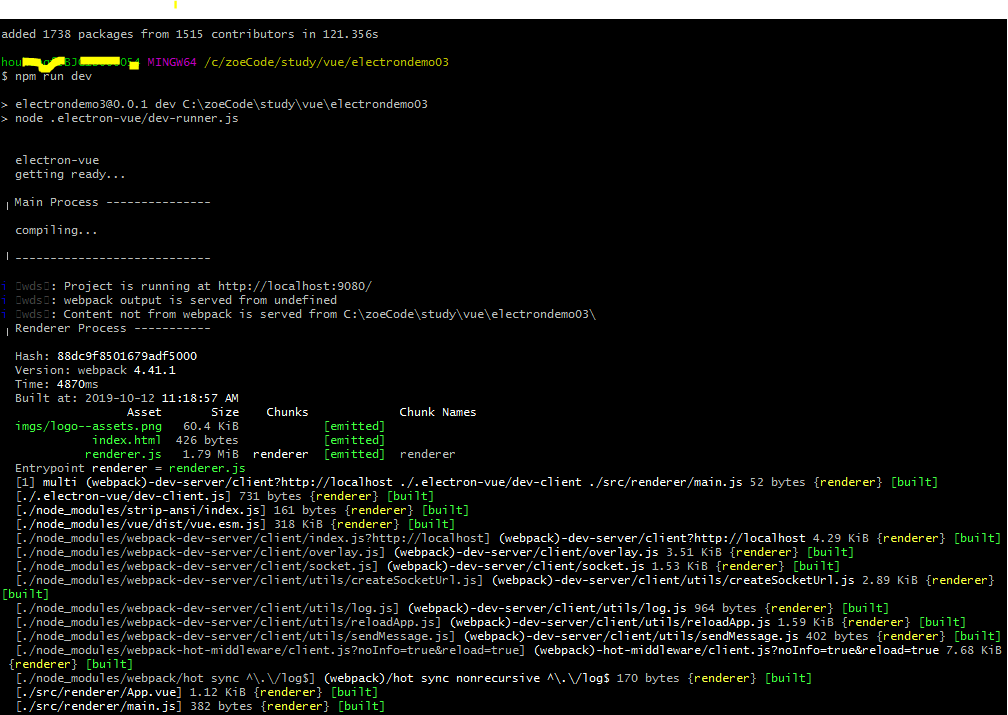Click the '318 KiB' size of vue.esm.js
Viewport: 1008px width, 715px height.
298,525
